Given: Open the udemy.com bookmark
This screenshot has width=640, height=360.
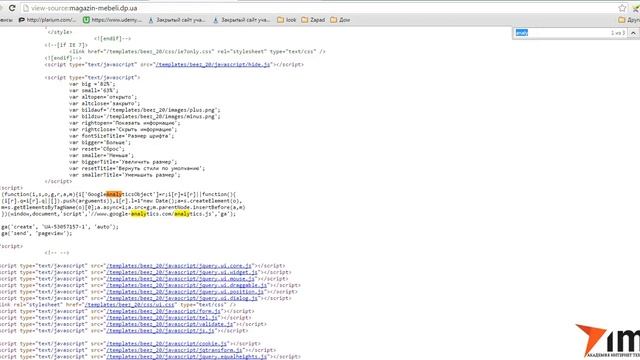Looking at the screenshot, I should click(112, 20).
